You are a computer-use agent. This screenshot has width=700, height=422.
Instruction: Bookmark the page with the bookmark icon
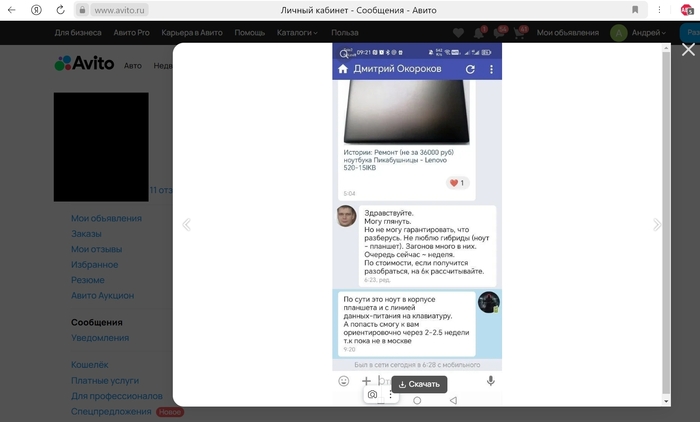tap(635, 10)
